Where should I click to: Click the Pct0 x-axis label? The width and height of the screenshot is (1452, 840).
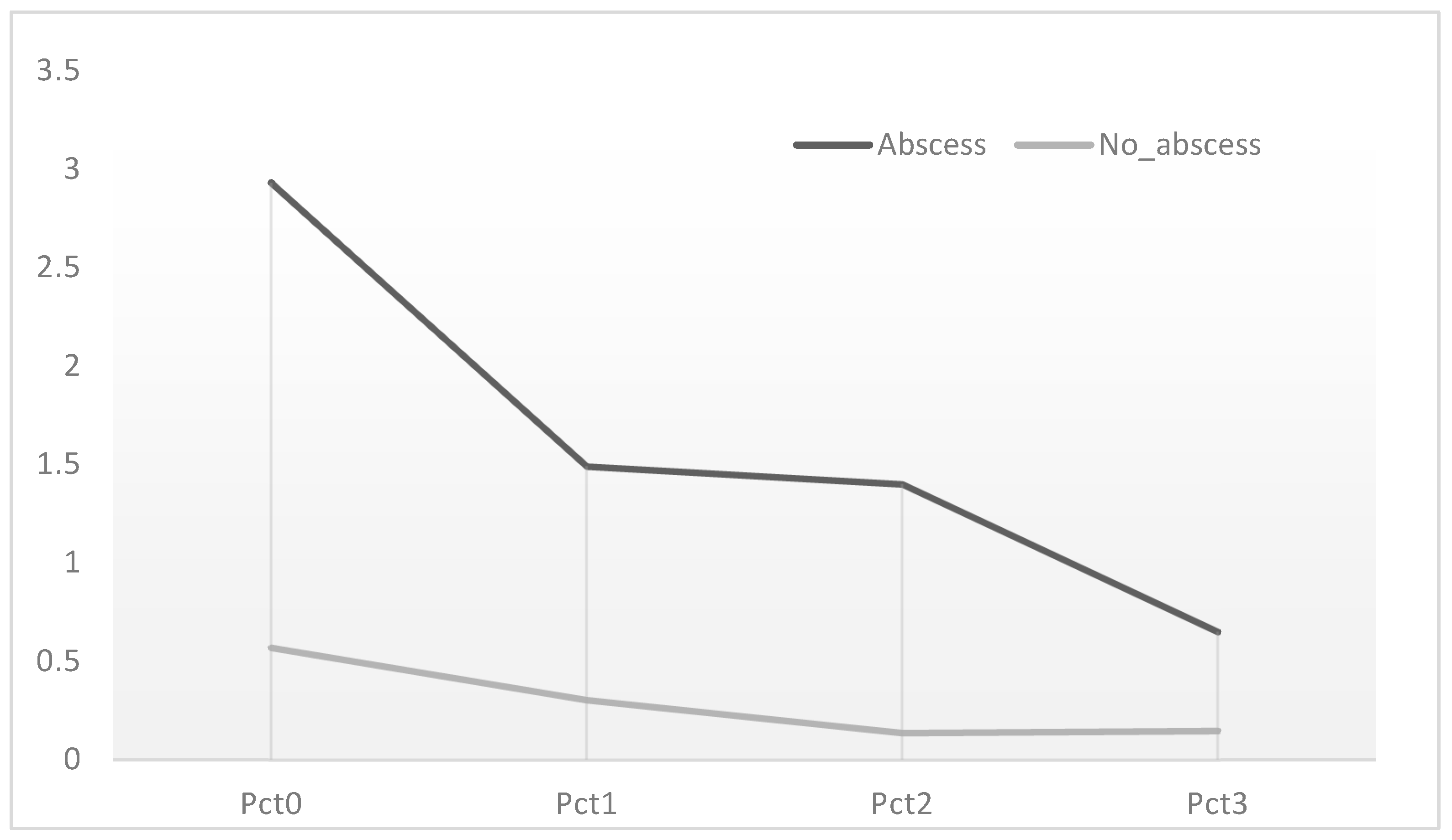[x=271, y=803]
